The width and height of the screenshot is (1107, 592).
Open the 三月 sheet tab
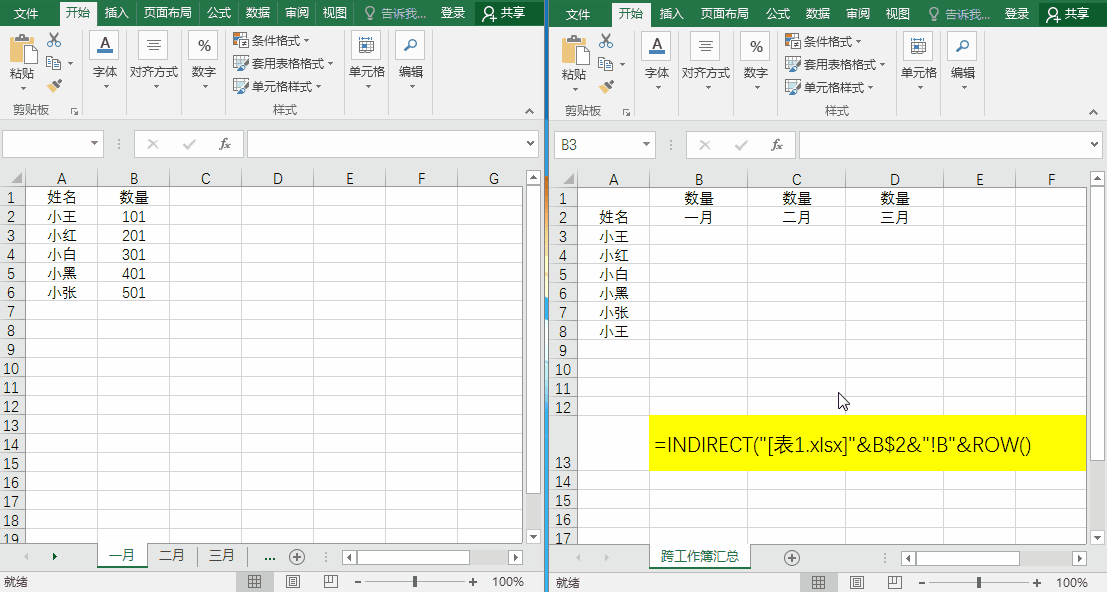coord(222,556)
